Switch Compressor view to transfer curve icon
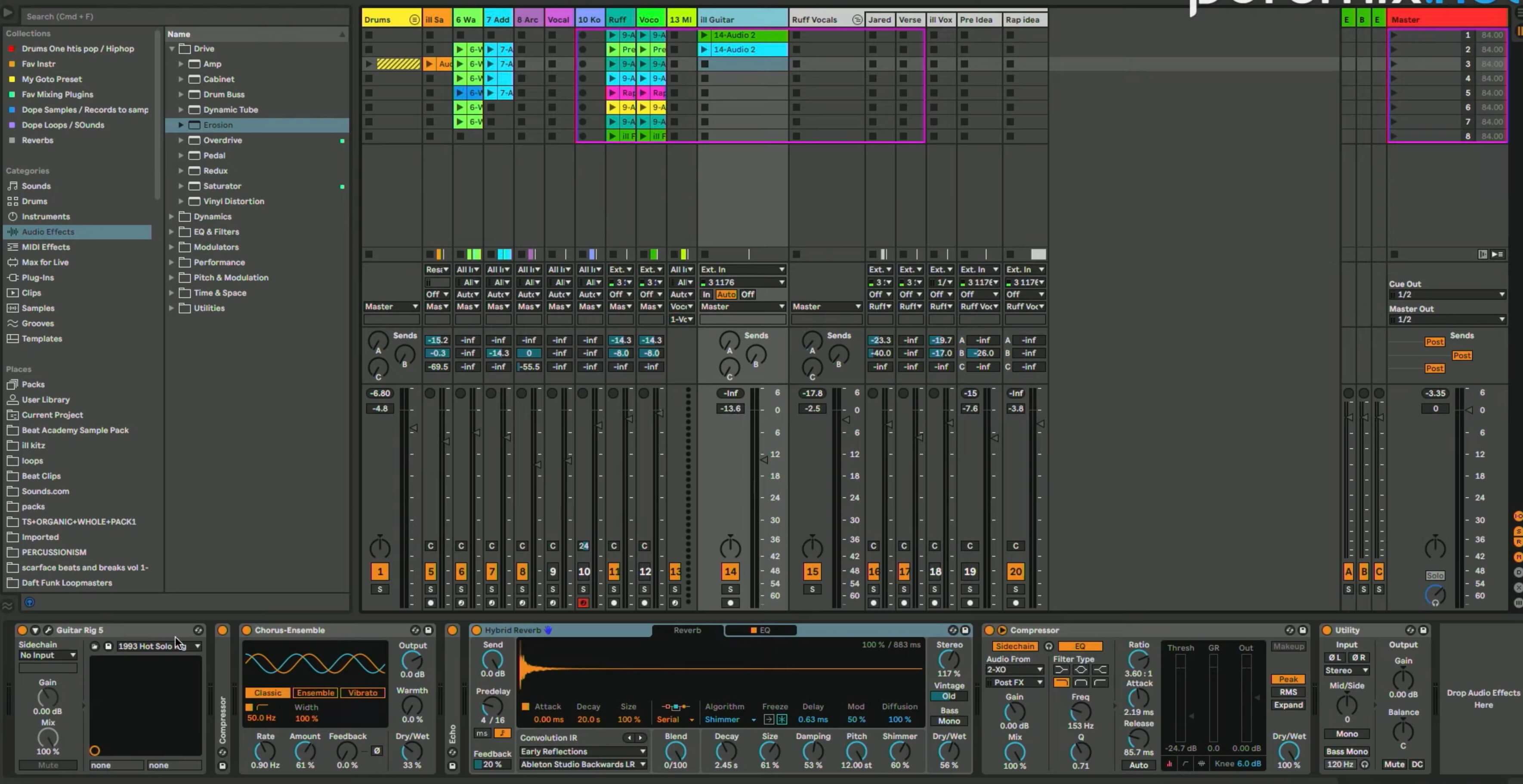This screenshot has width=1523, height=784. click(1186, 763)
